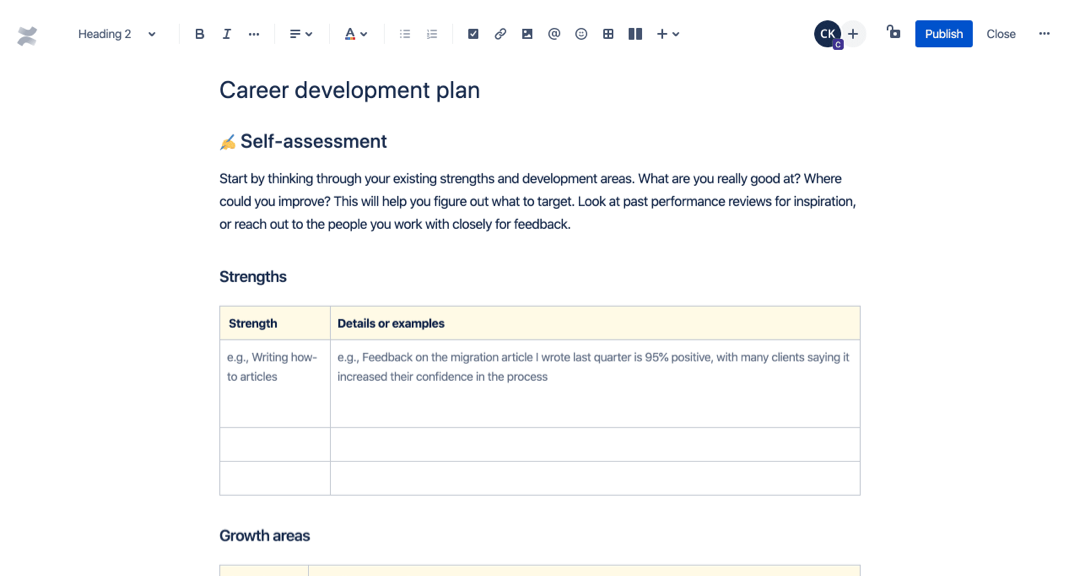
Task: Toggle italic formatting
Action: click(226, 33)
